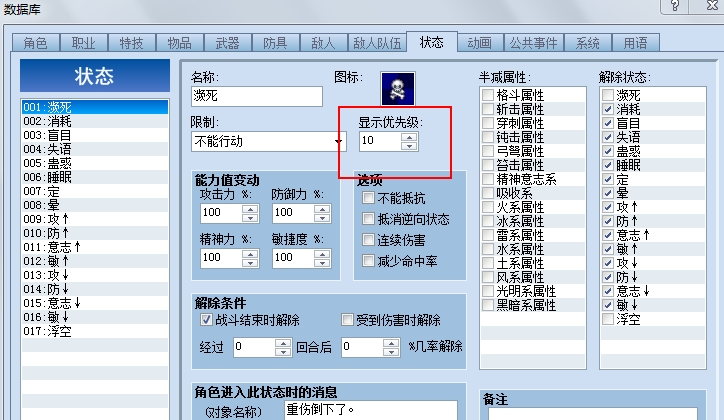Select state 006:睡眠 in list
The width and height of the screenshot is (724, 420).
(x=95, y=177)
